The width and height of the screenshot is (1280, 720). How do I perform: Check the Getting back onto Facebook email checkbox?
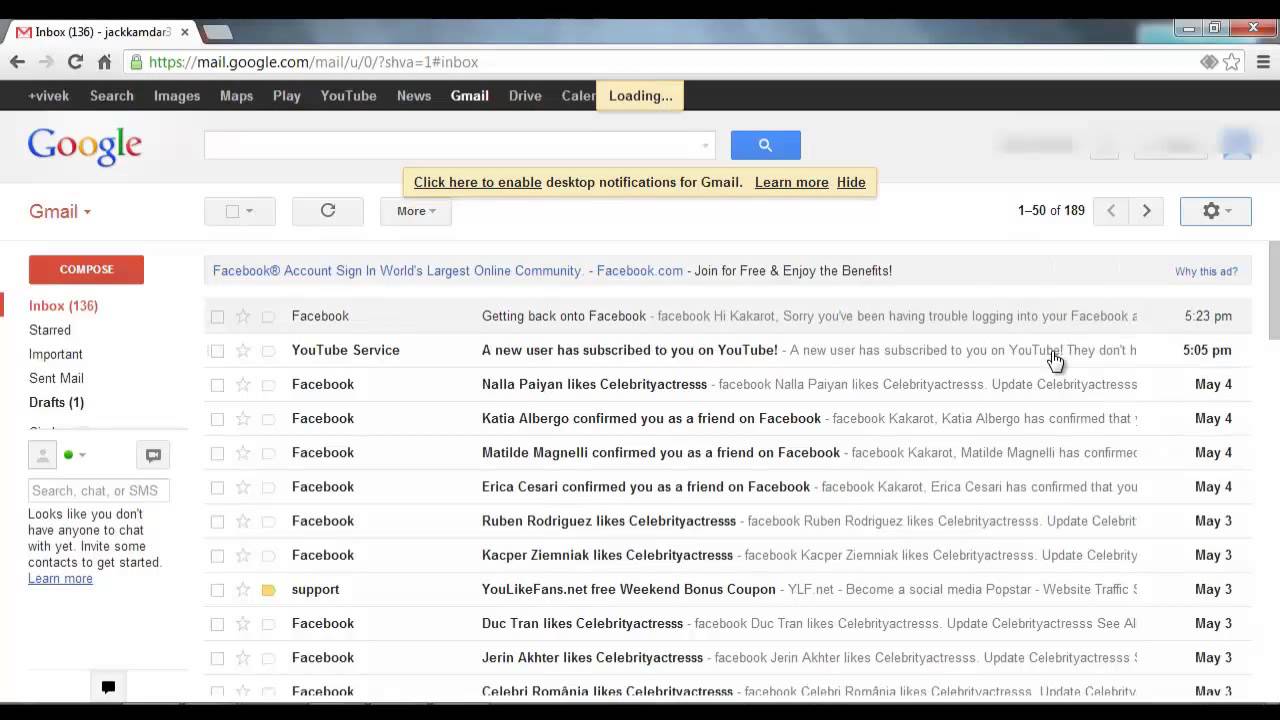(217, 316)
